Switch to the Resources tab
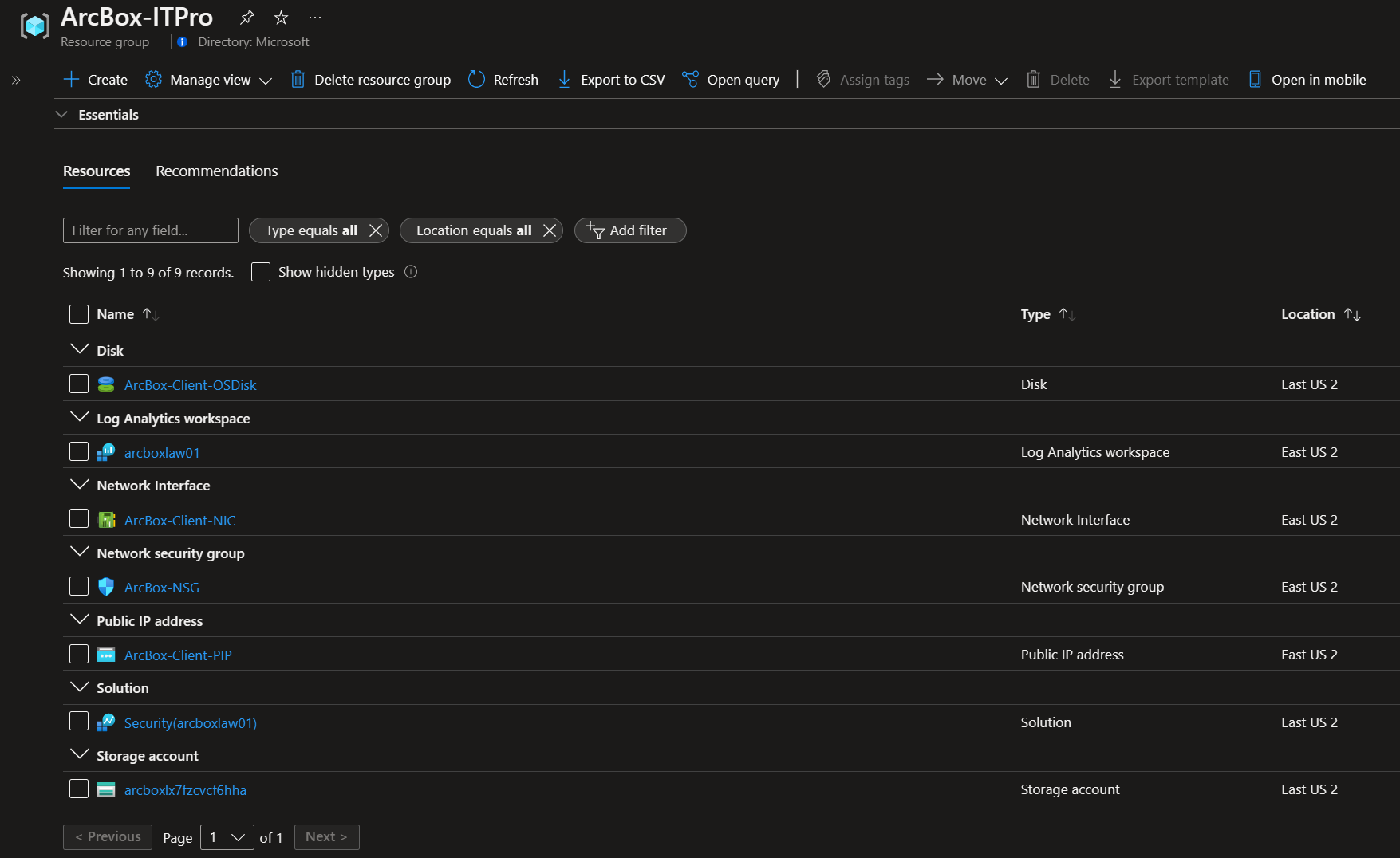The image size is (1400, 858). [97, 171]
